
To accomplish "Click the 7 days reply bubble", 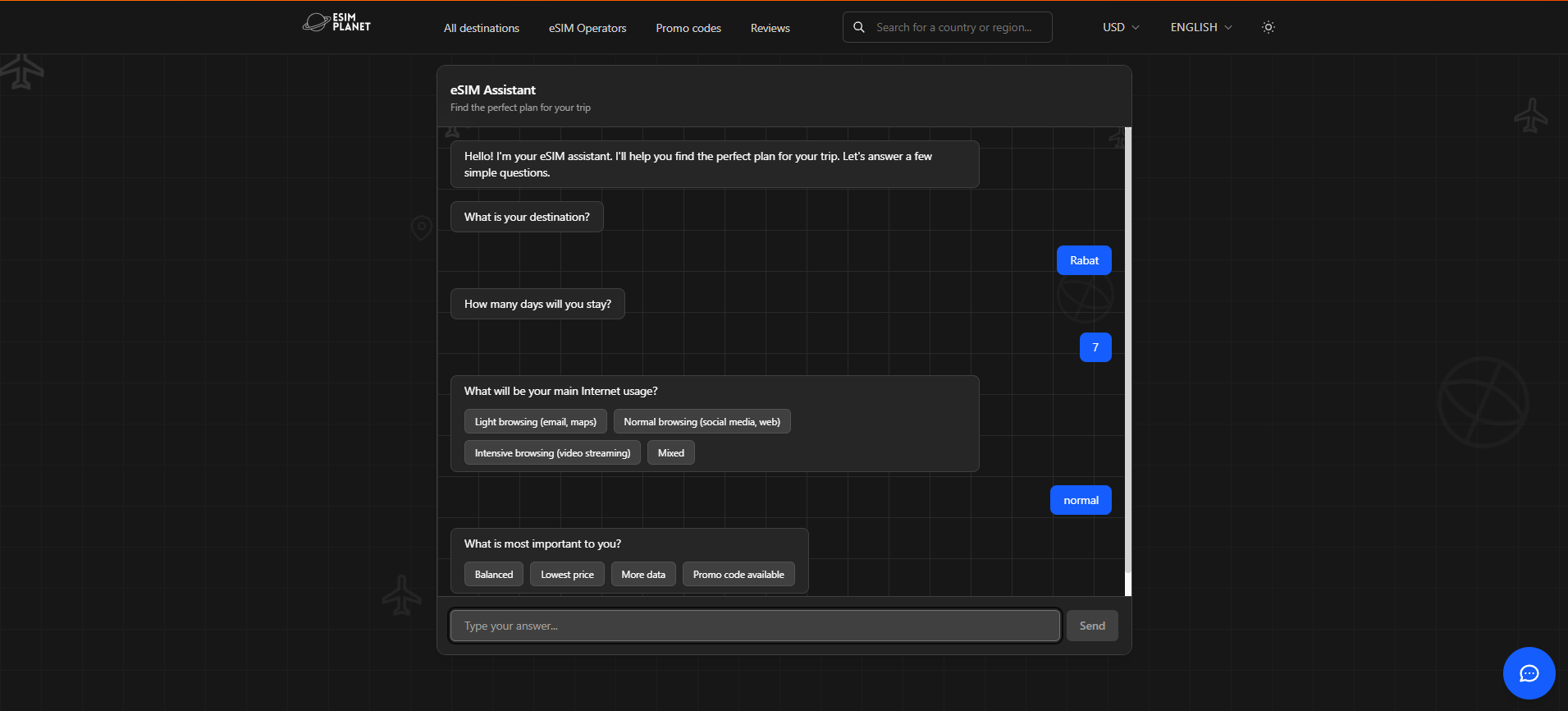I will click(x=1095, y=347).
